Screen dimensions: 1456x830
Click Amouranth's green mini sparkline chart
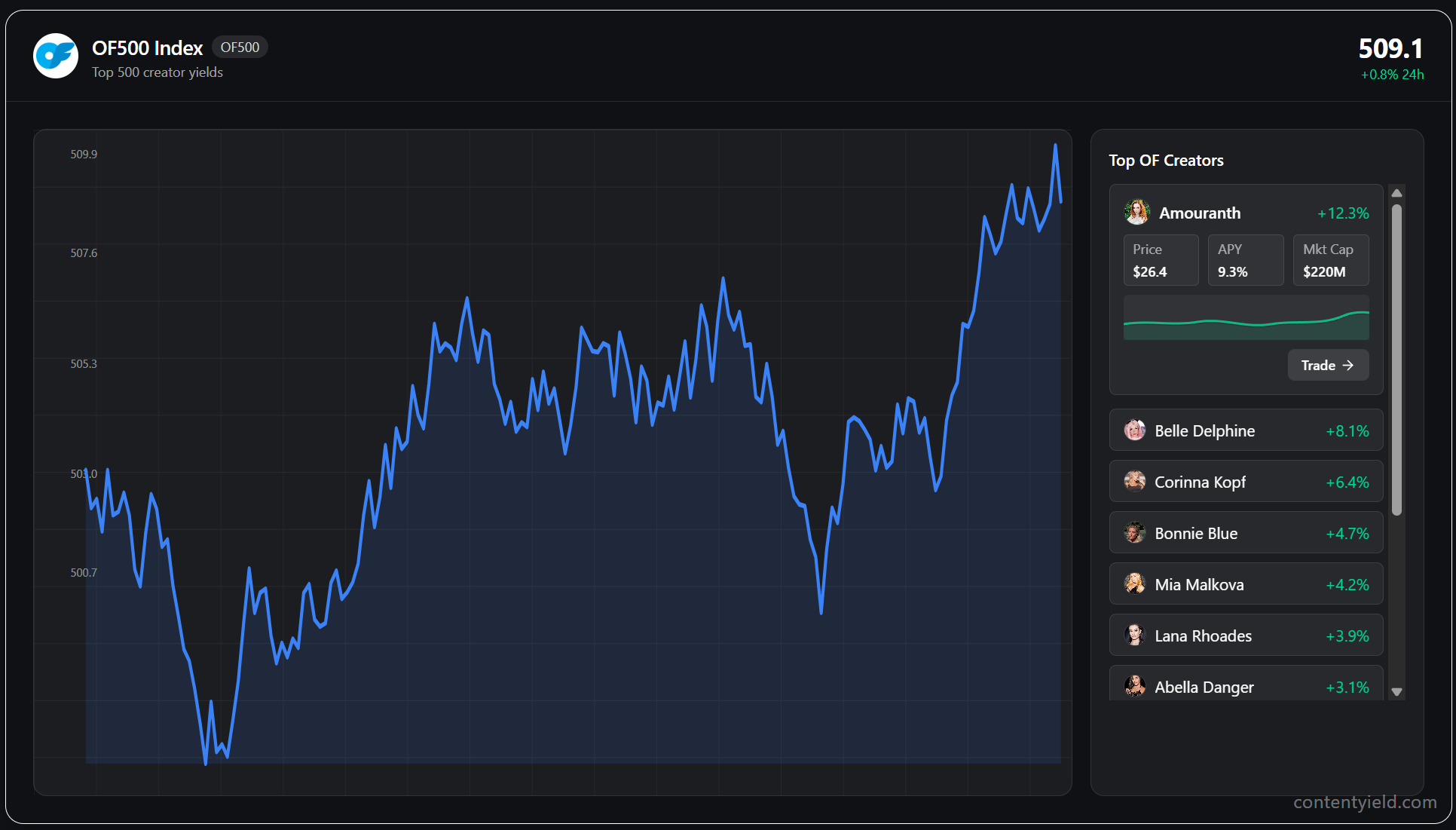[x=1246, y=318]
